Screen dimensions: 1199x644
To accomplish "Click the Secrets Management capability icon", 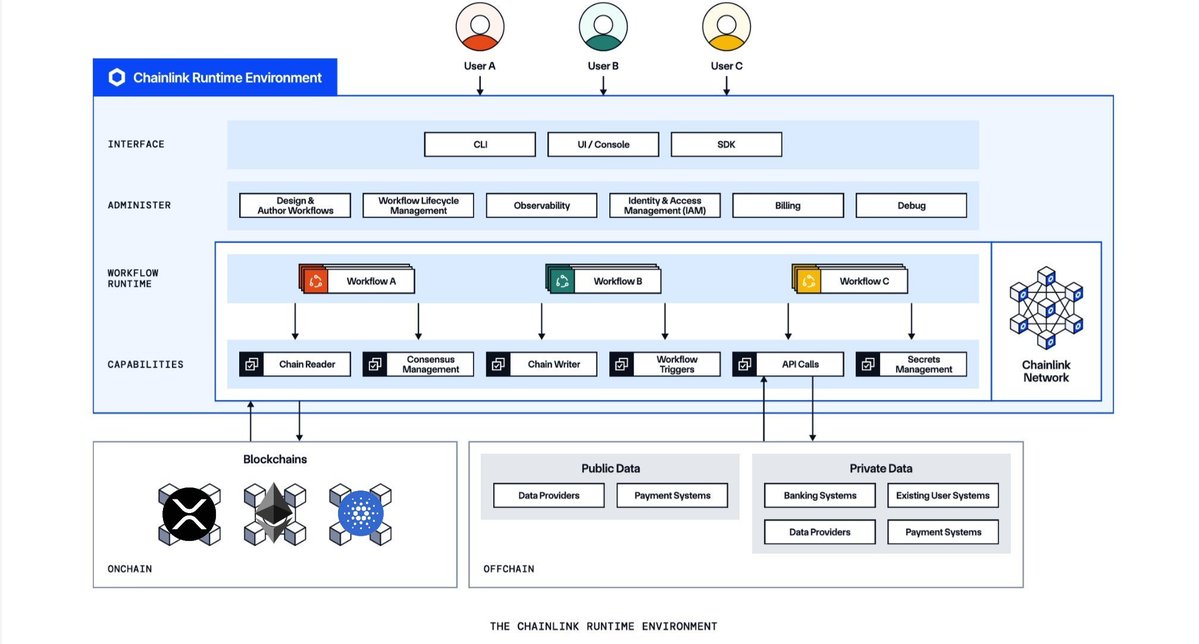I will (868, 364).
